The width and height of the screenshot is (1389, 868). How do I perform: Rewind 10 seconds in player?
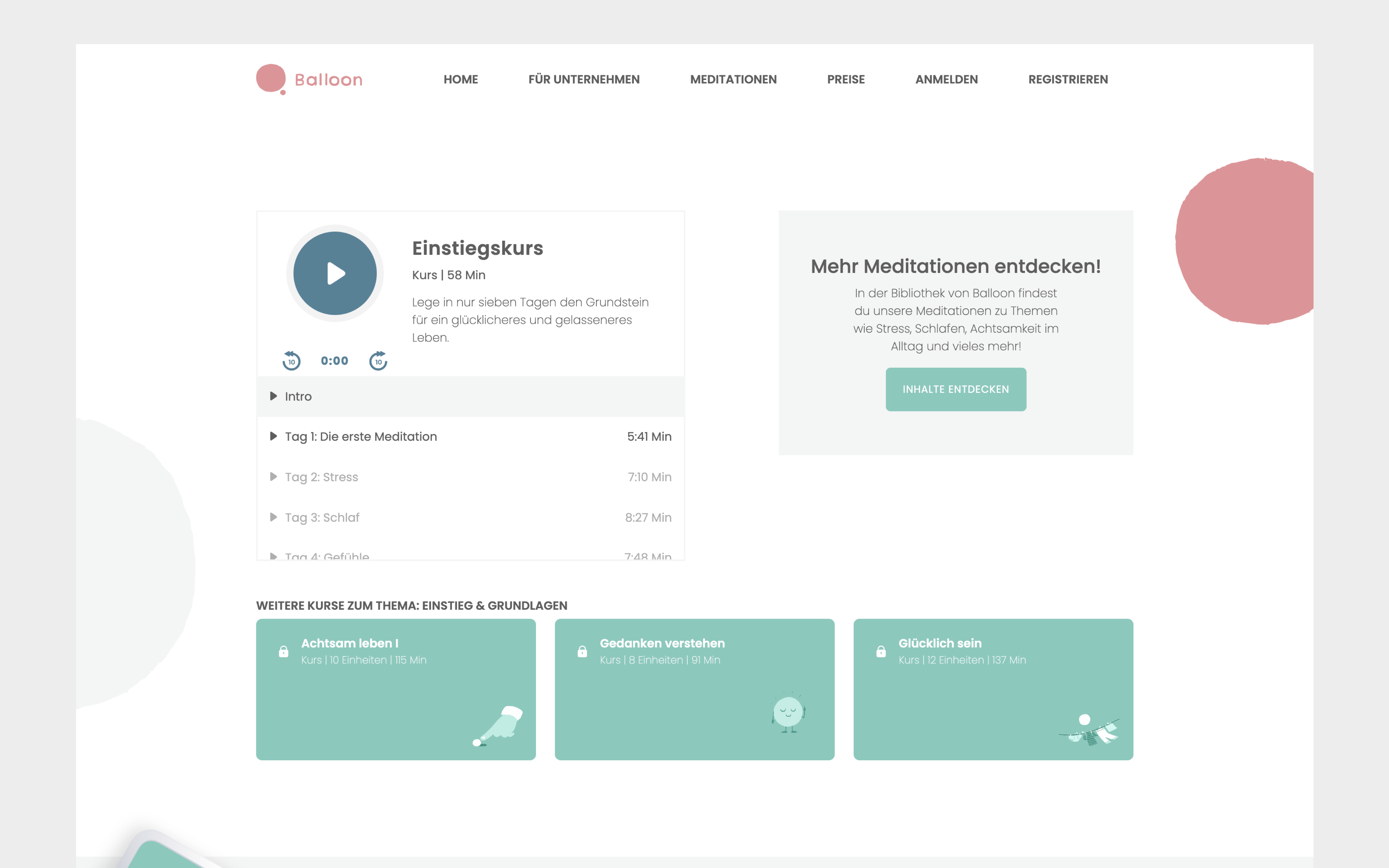(x=292, y=360)
